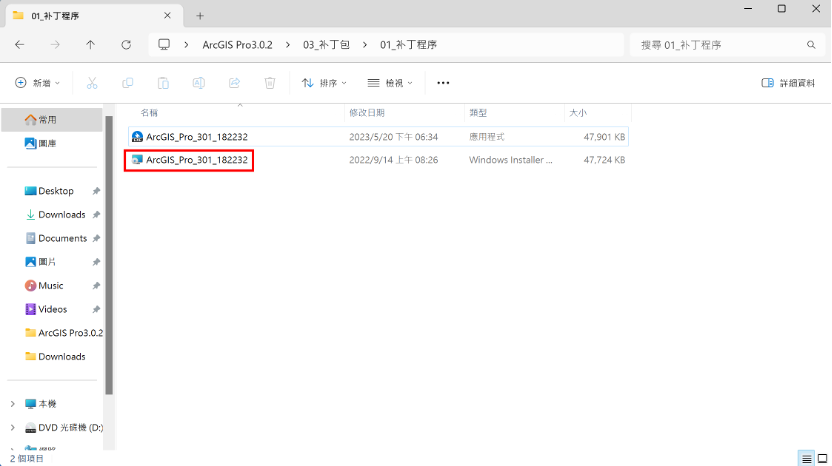Select the ArcGIS_Pro_301_182232 Windows Installer file
Screen dimensions: 832x466
point(378,160)
